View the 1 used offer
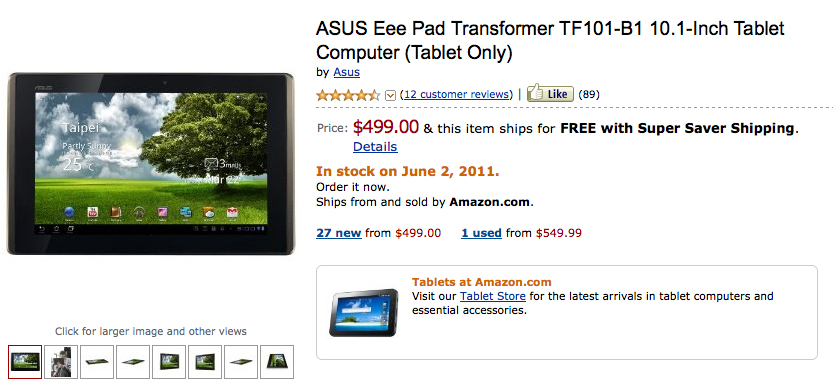This screenshot has width=833, height=389. (x=481, y=233)
